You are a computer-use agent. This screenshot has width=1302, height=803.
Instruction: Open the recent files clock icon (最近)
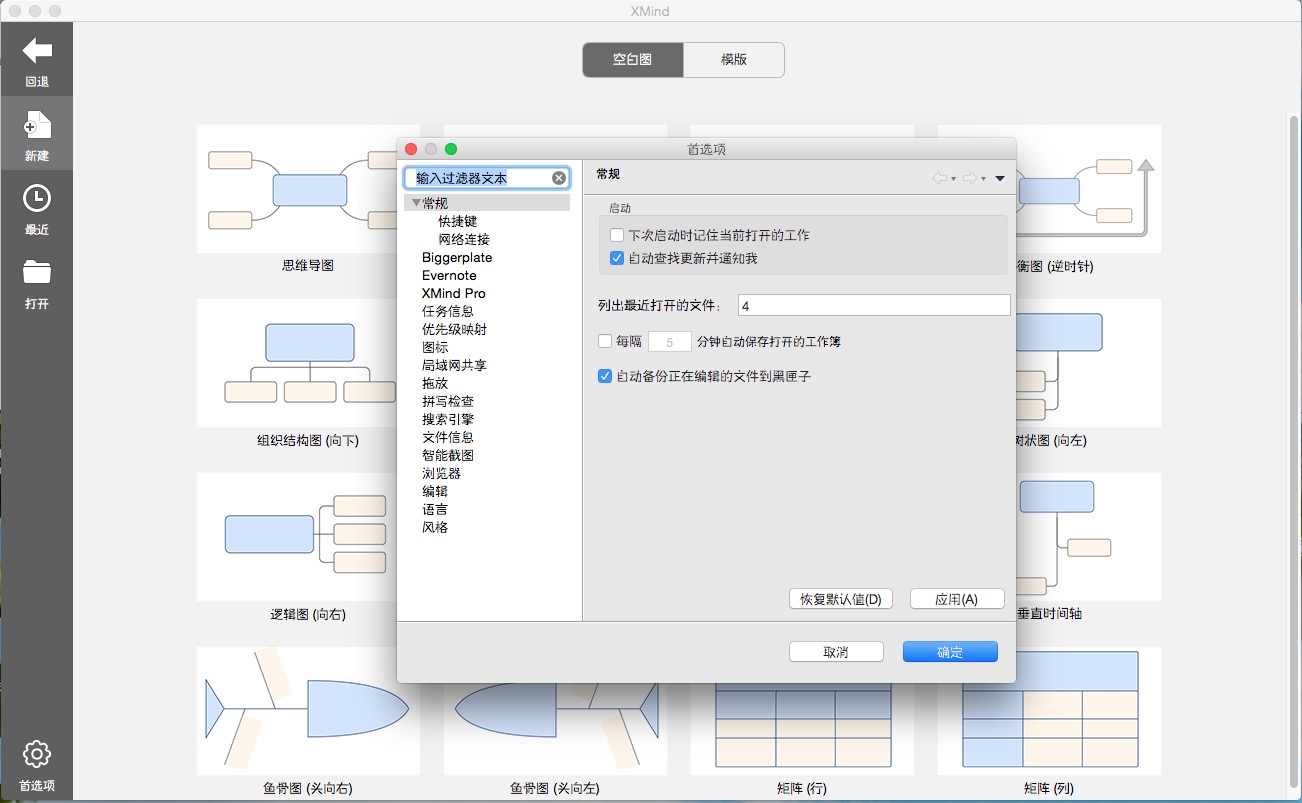point(37,199)
